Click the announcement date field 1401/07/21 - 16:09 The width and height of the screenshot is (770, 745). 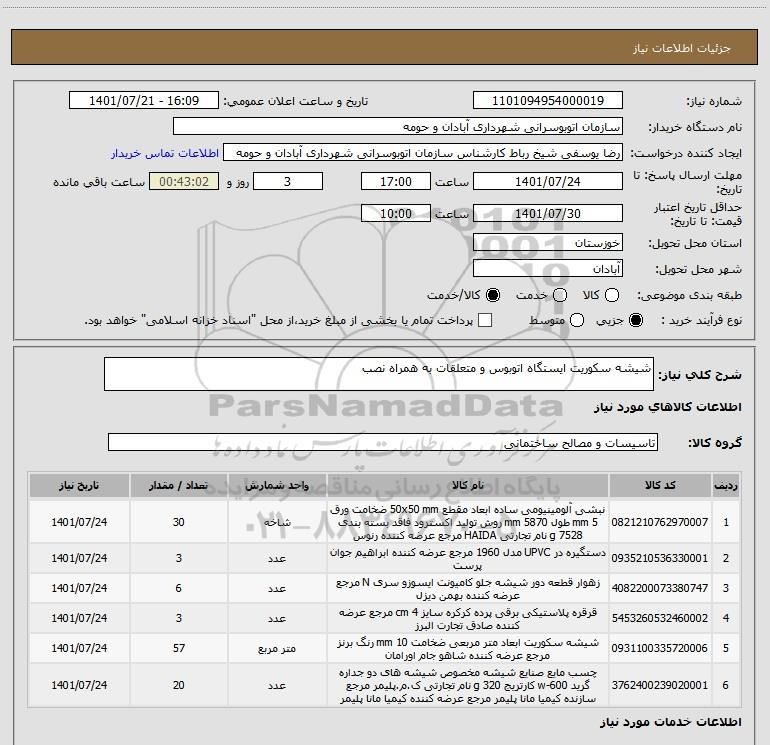(x=144, y=101)
